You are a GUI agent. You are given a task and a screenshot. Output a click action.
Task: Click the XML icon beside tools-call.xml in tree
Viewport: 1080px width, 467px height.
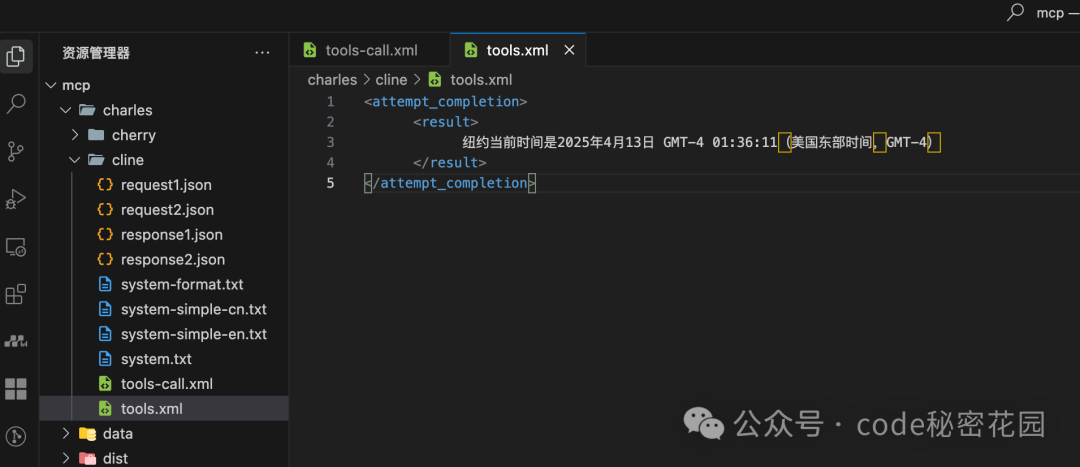(x=105, y=384)
